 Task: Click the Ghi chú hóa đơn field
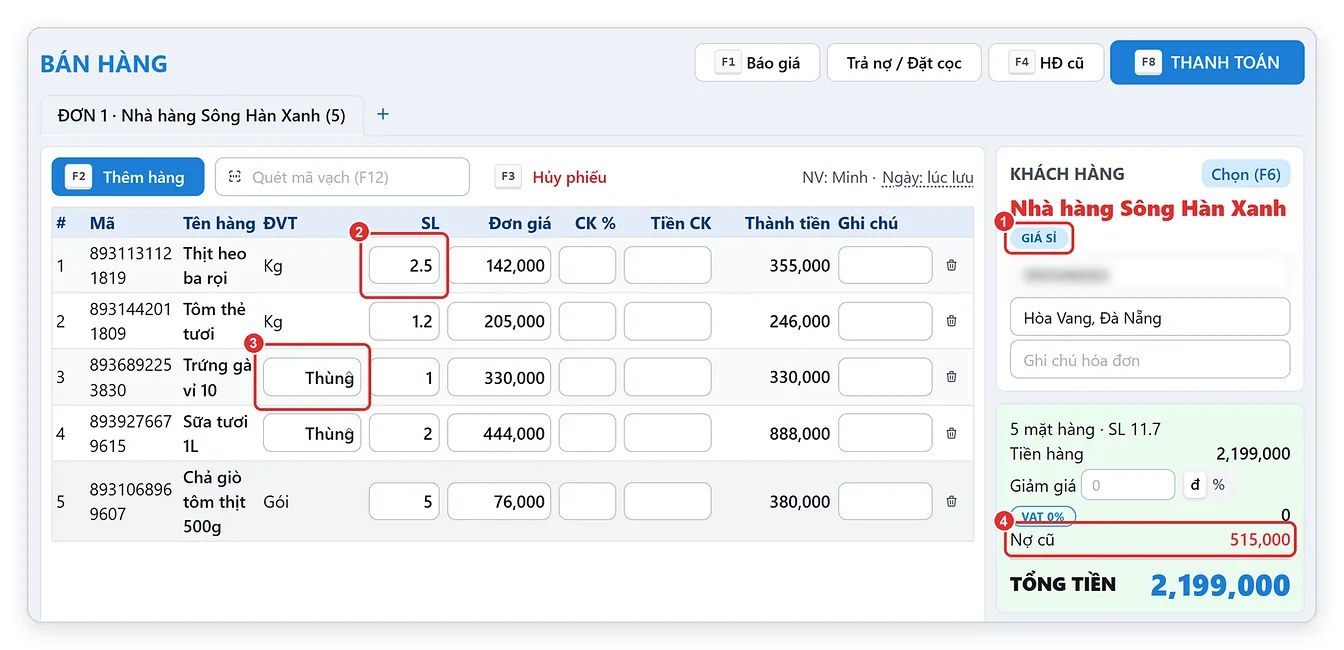(x=1150, y=360)
